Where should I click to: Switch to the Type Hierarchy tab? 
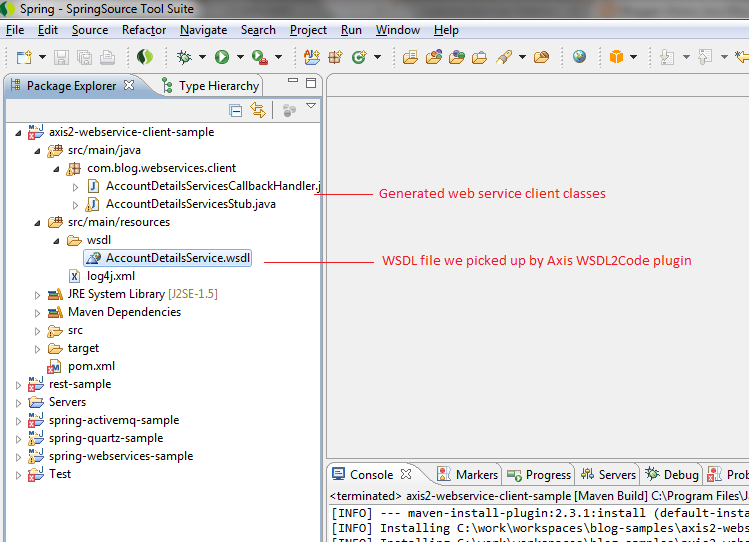(210, 86)
